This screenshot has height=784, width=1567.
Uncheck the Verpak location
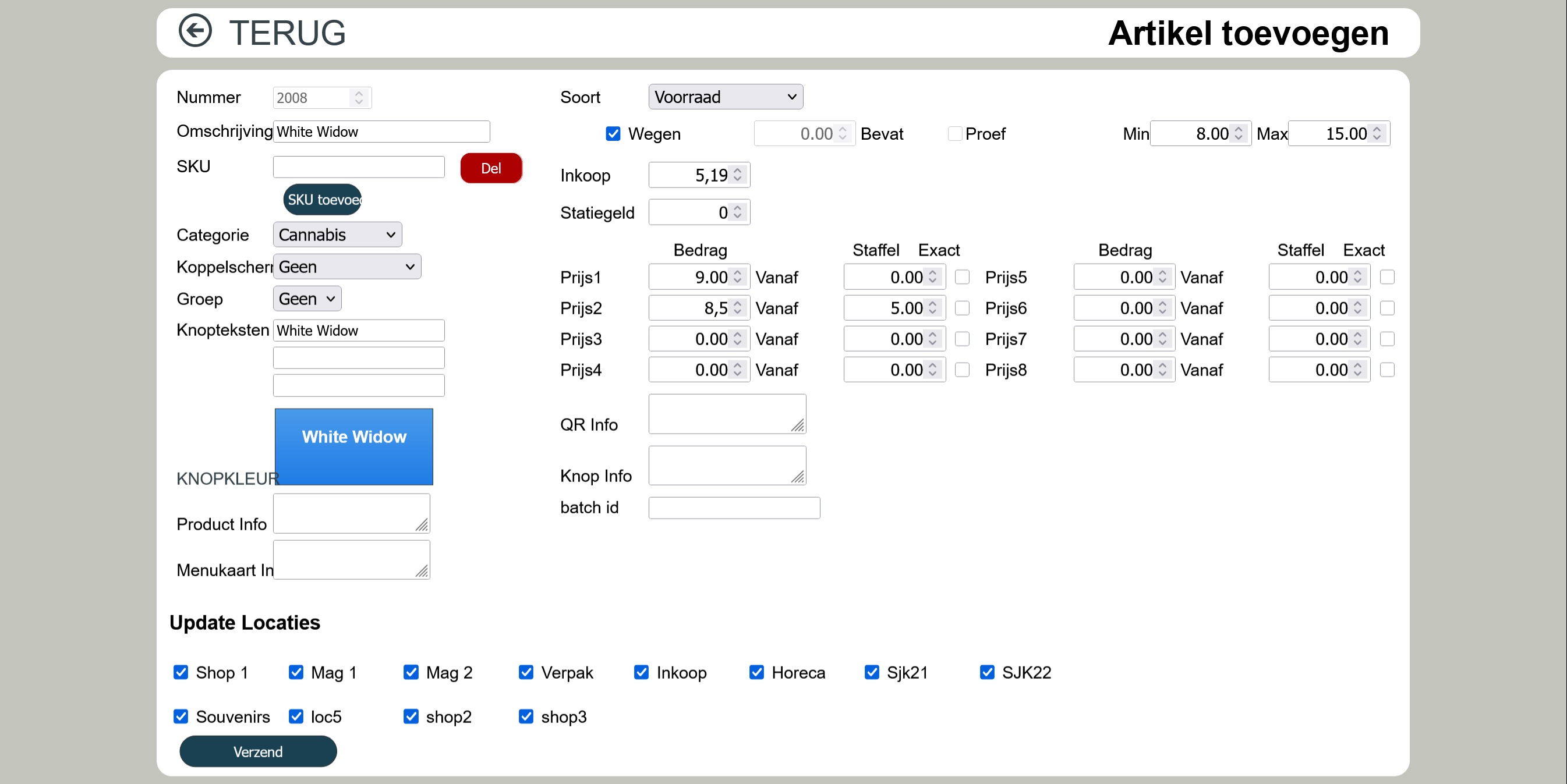pyautogui.click(x=526, y=672)
